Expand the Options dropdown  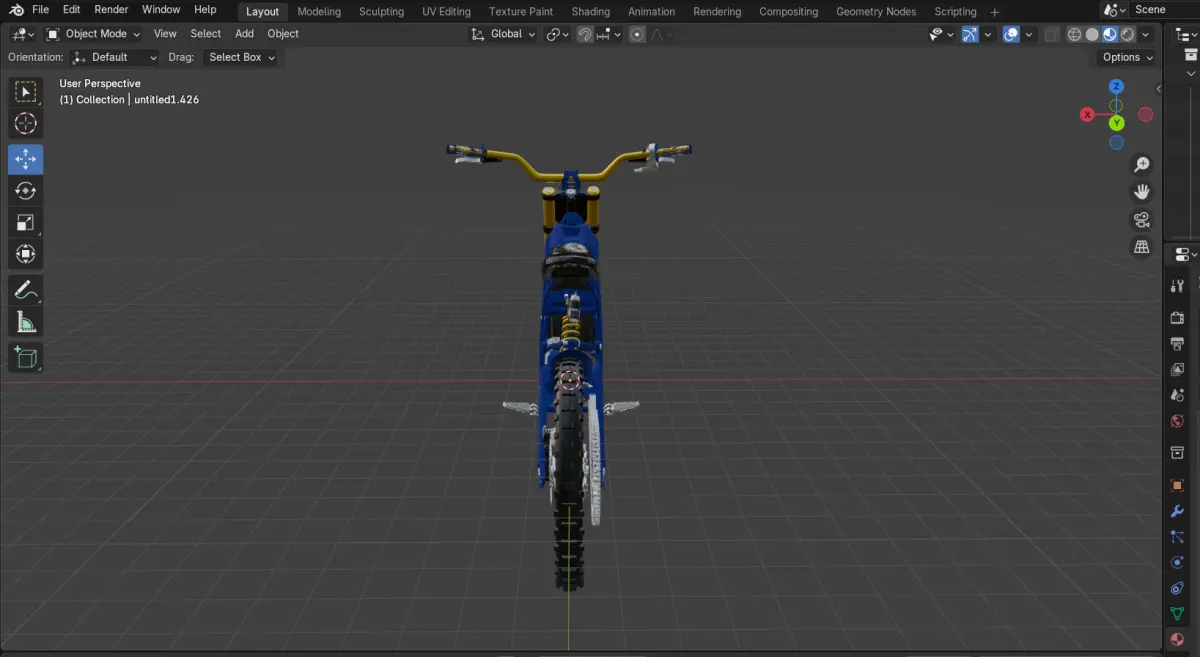pyautogui.click(x=1127, y=57)
